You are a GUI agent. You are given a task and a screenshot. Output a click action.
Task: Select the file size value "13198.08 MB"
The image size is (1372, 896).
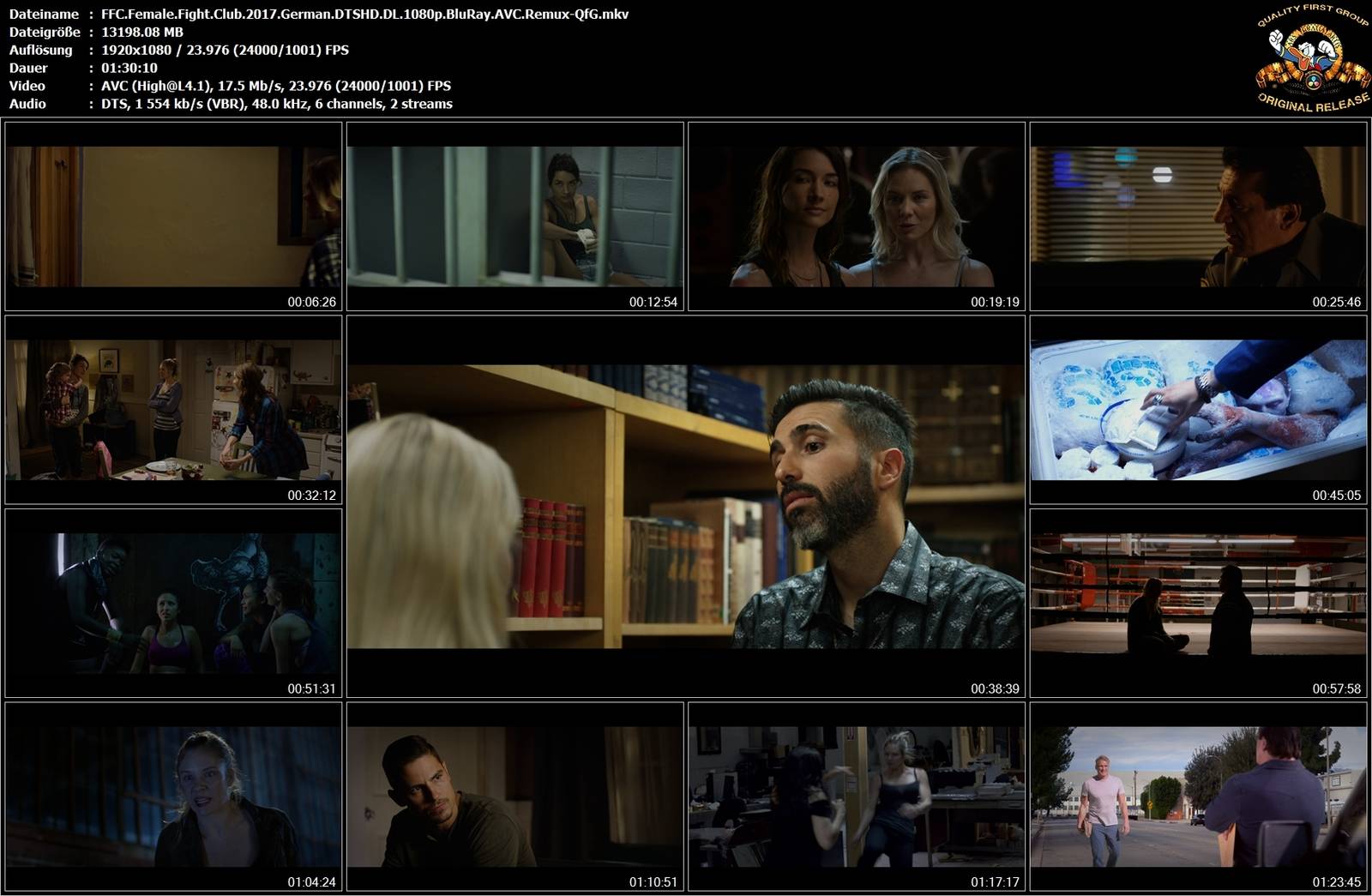click(x=142, y=32)
